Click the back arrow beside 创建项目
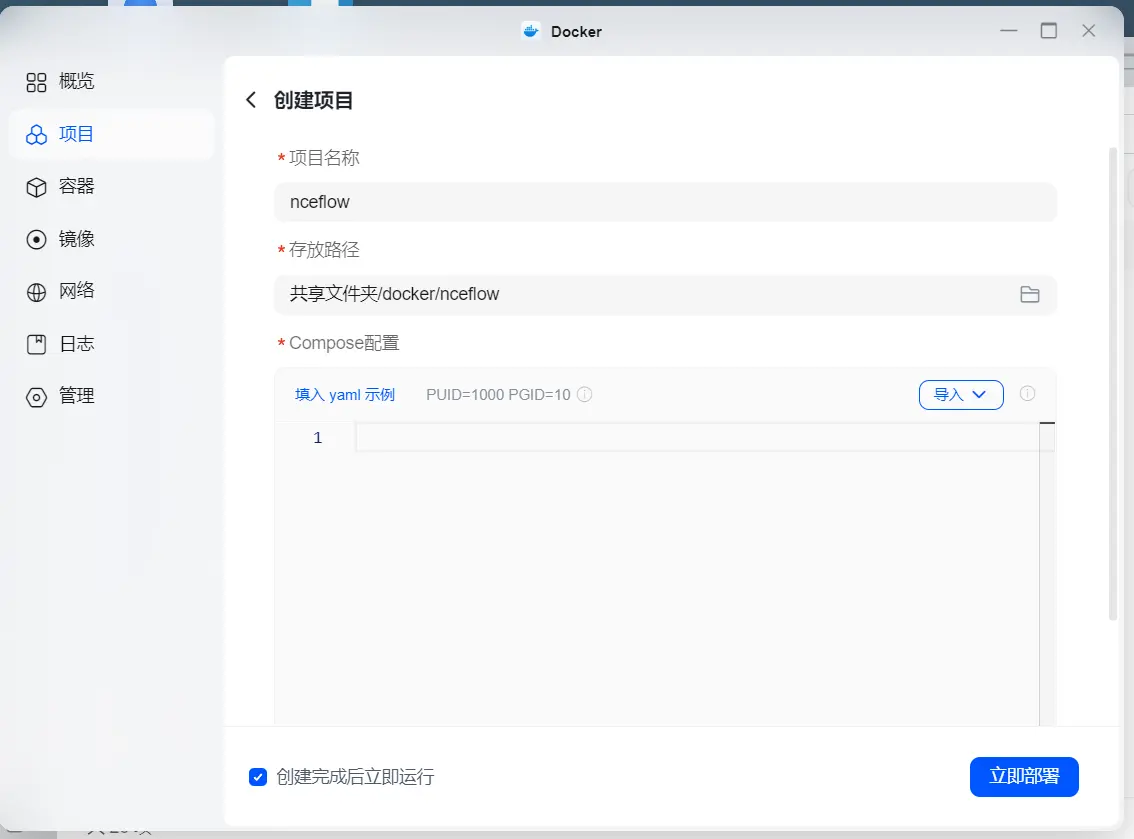The image size is (1134, 839). [251, 100]
